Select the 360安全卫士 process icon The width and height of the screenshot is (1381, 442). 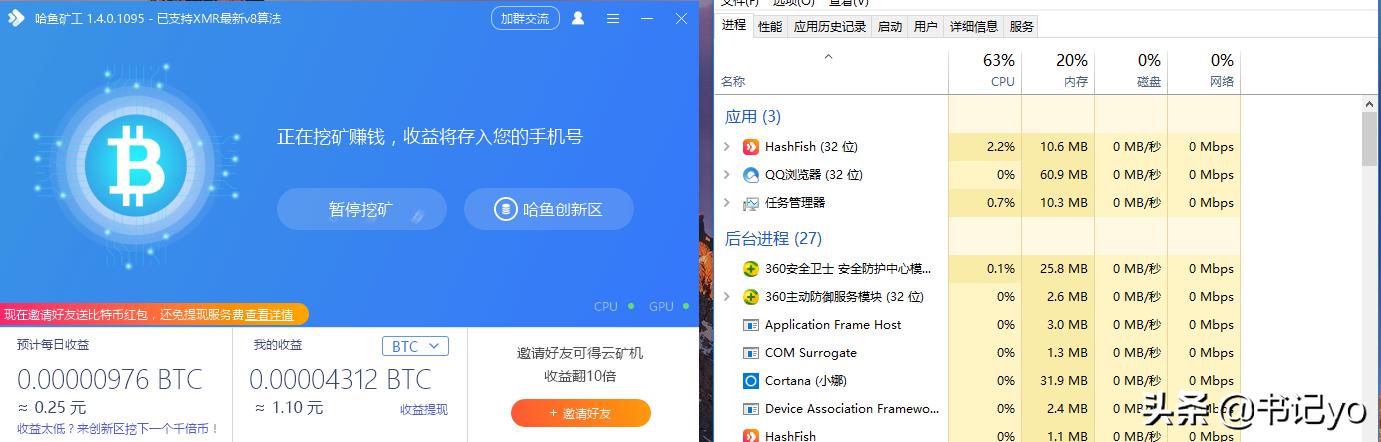click(751, 269)
